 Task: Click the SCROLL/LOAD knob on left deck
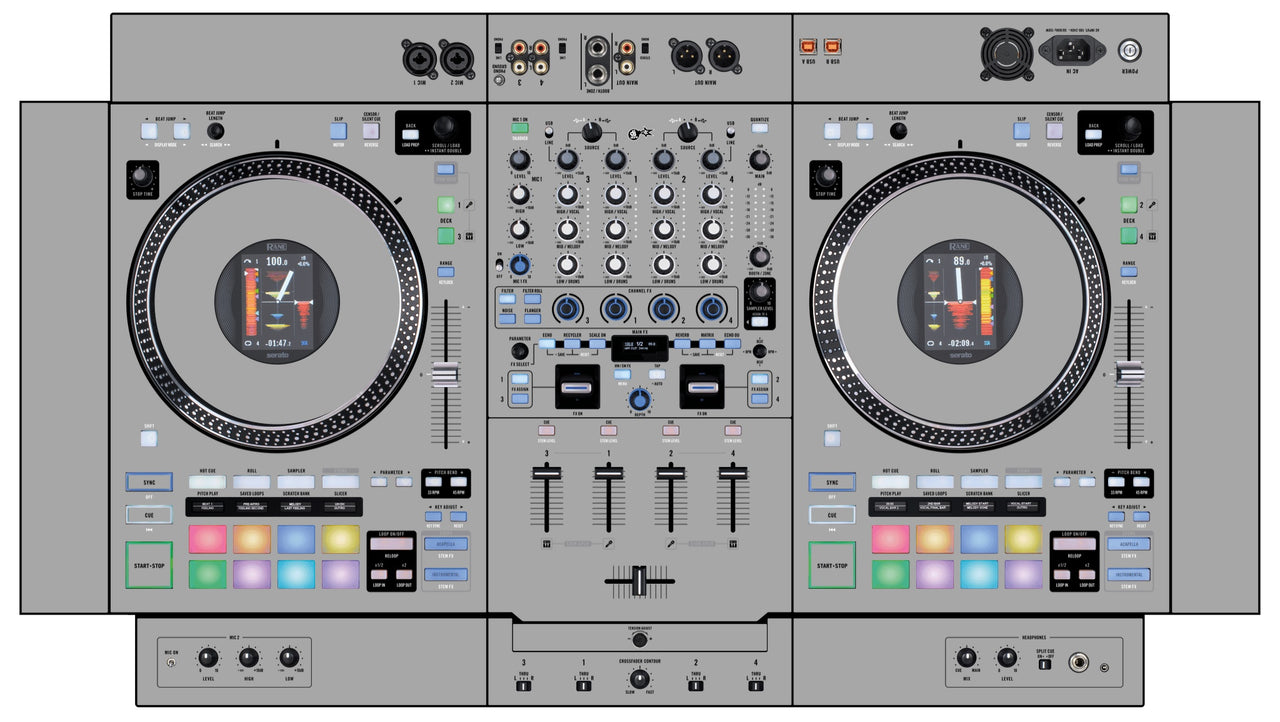[x=444, y=126]
